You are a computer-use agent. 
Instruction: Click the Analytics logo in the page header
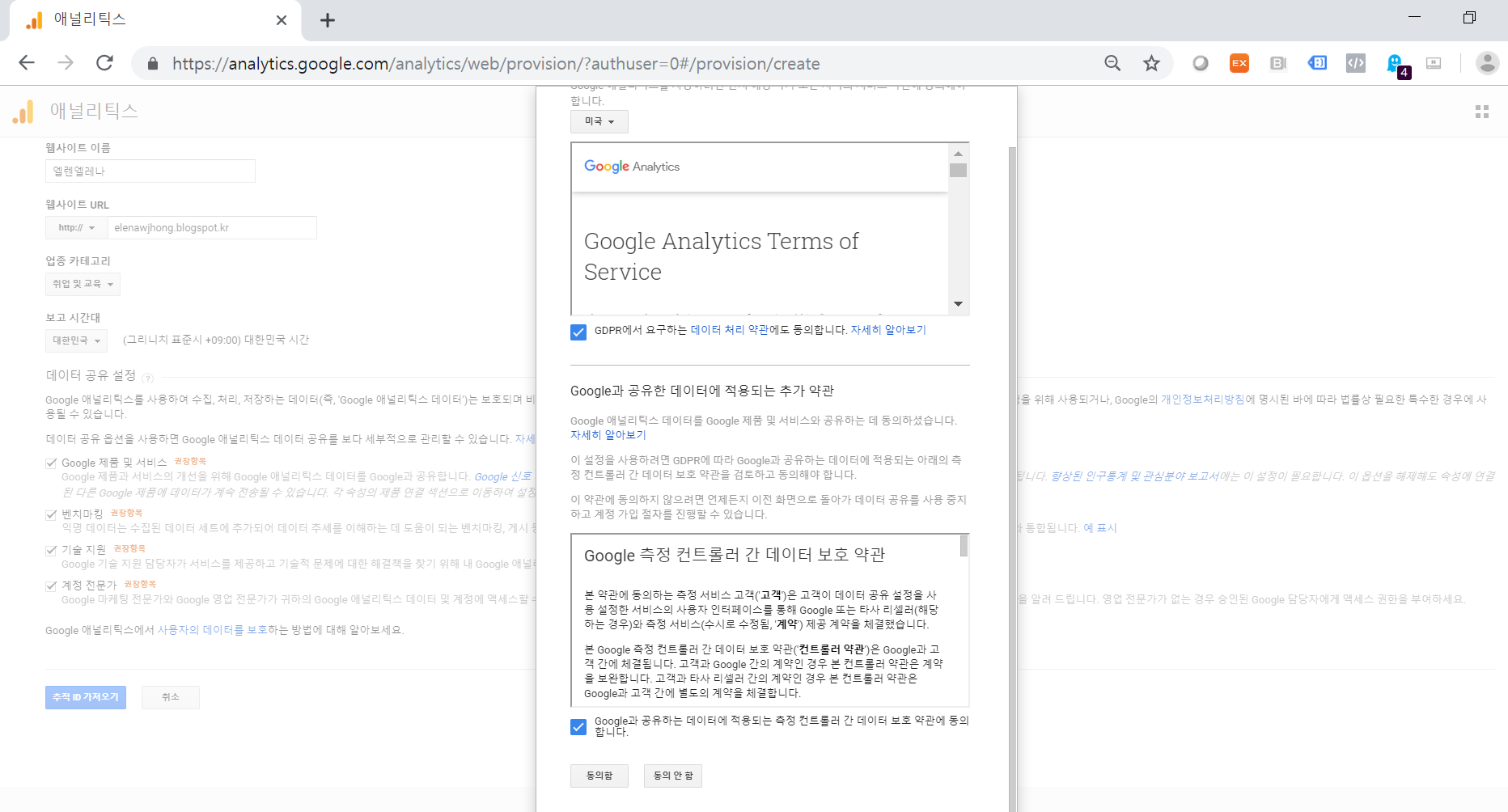[x=23, y=112]
